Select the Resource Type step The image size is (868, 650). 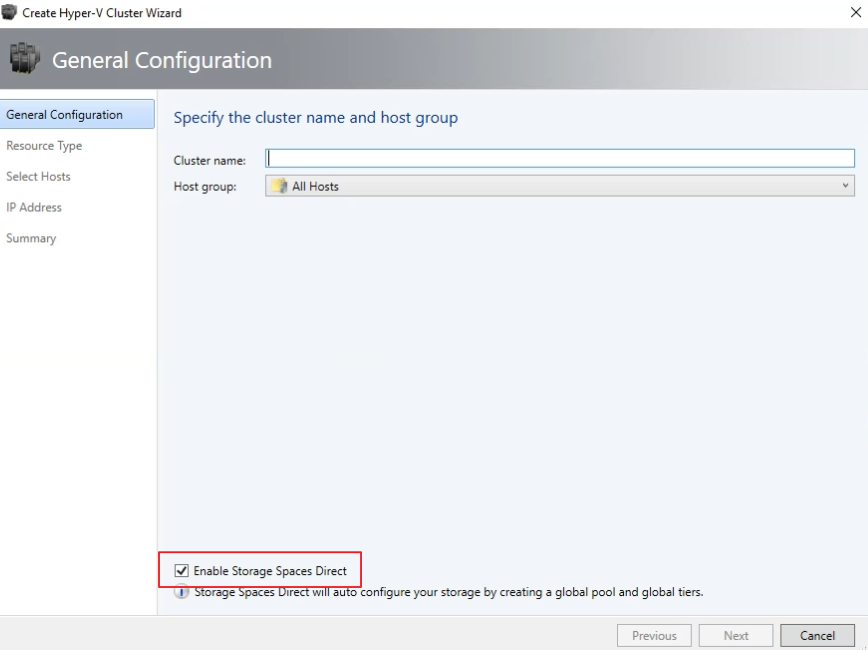44,145
